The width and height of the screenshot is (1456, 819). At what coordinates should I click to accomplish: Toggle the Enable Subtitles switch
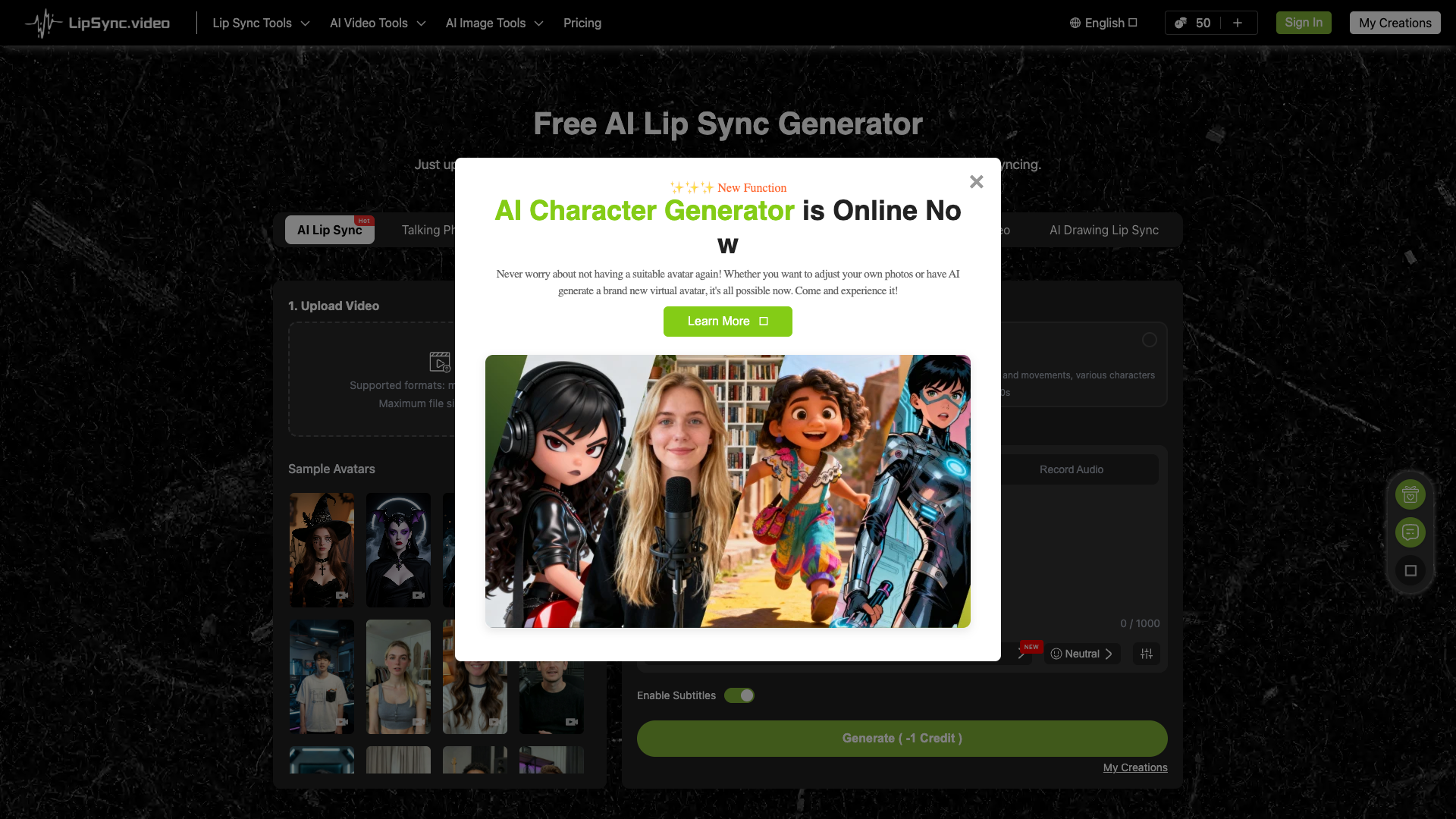point(739,695)
